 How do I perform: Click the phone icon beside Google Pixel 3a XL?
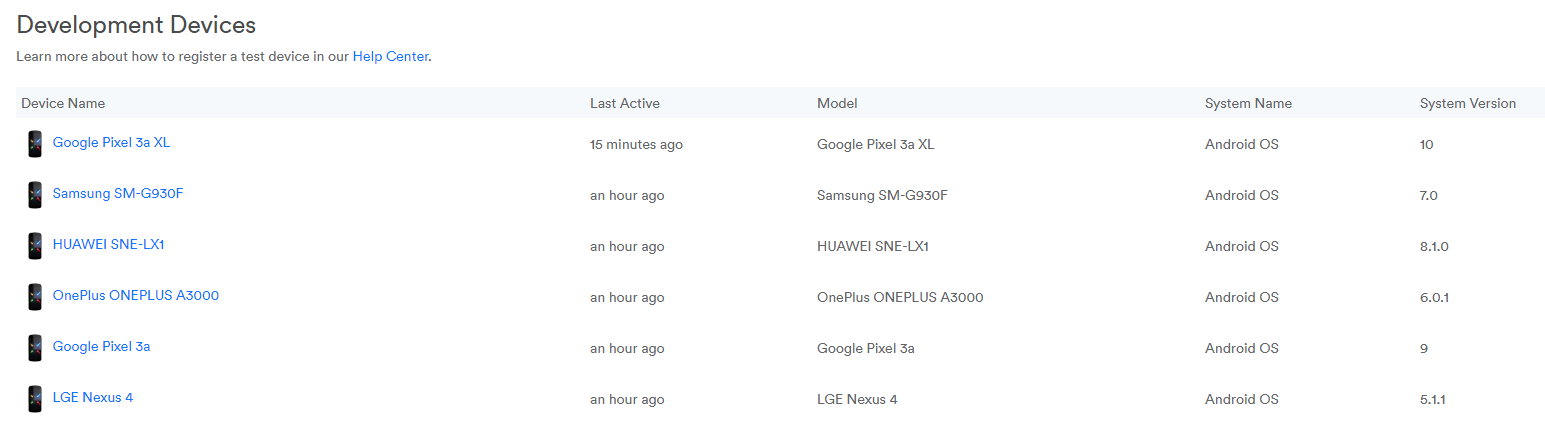[x=35, y=144]
